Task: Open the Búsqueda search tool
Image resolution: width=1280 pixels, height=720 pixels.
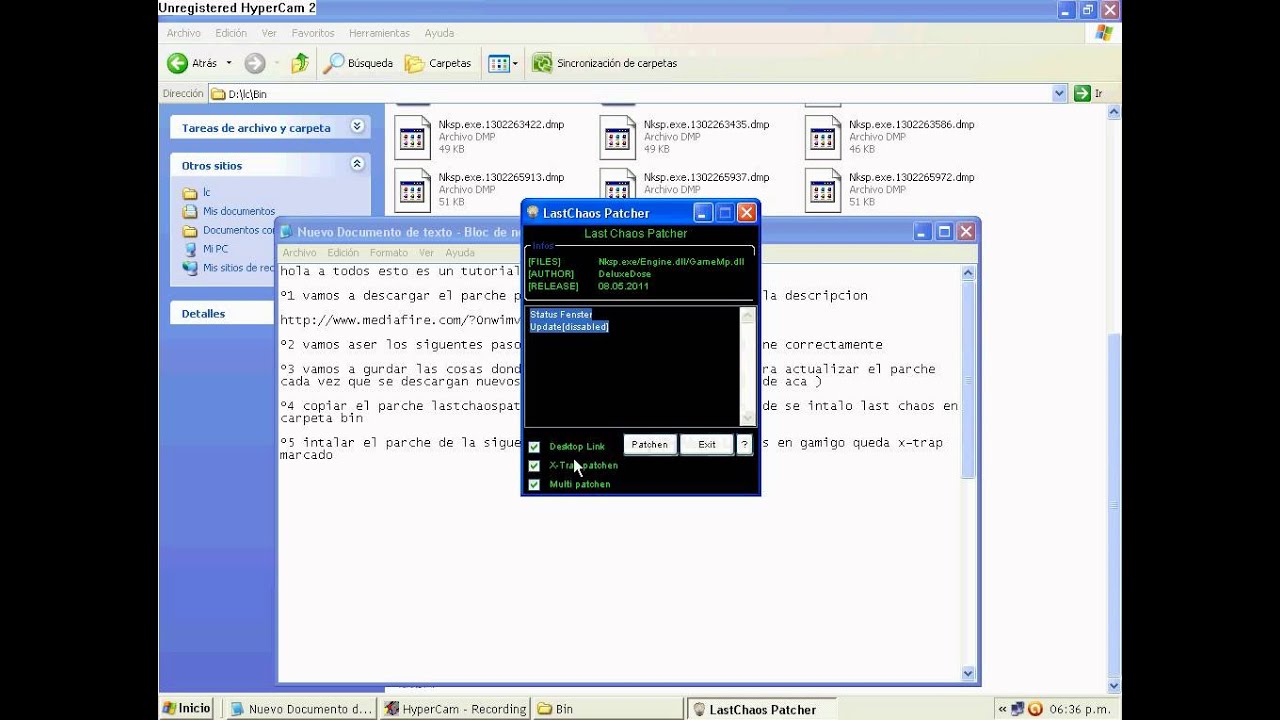Action: pos(359,63)
